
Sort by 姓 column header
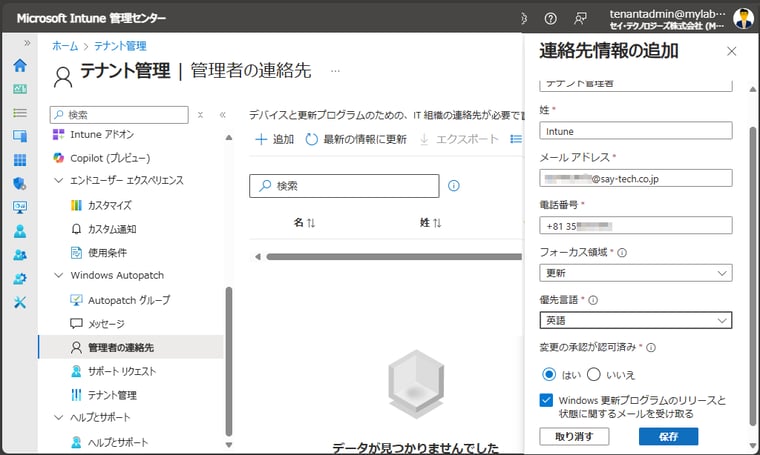point(430,223)
